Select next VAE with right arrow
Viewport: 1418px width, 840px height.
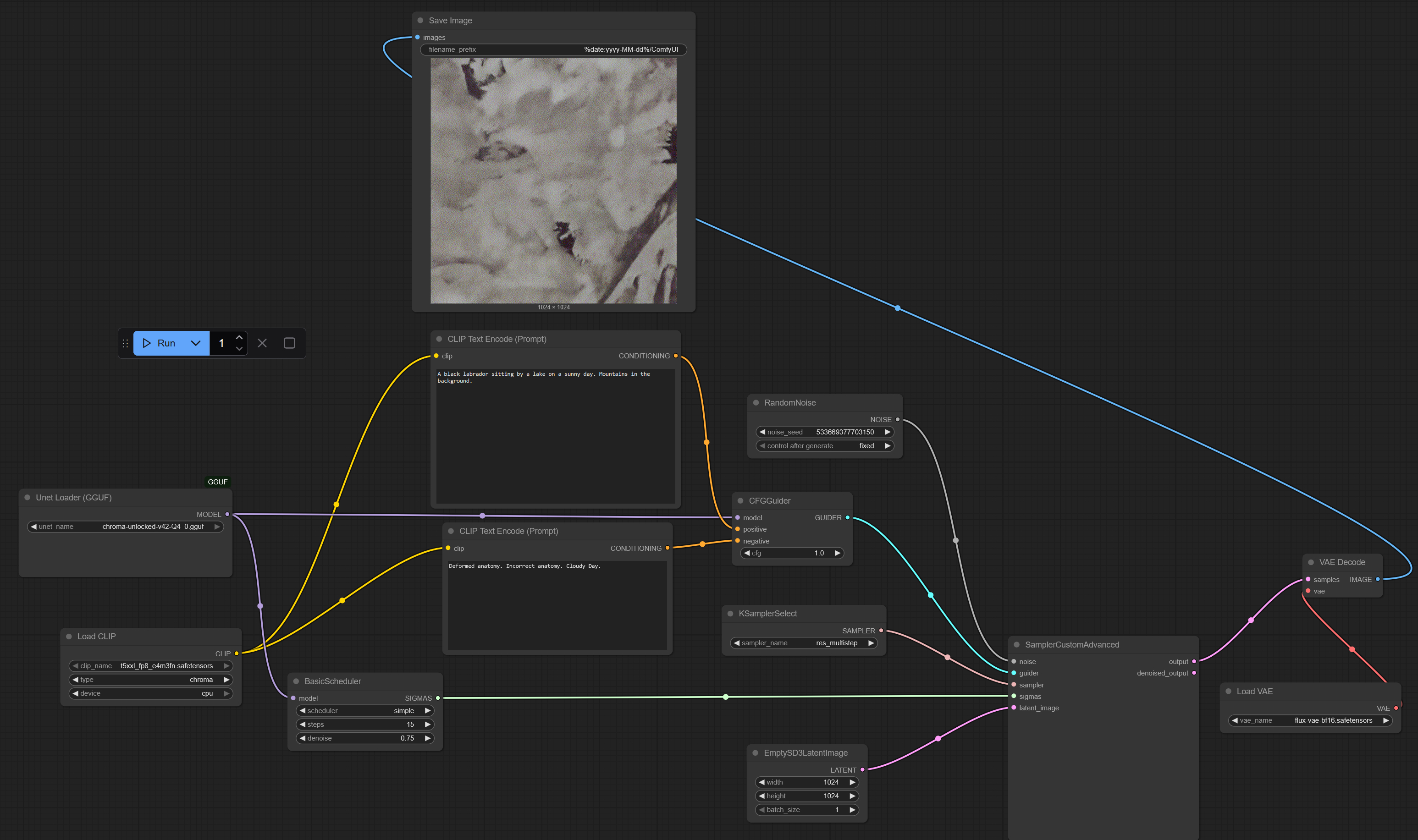pos(1386,720)
